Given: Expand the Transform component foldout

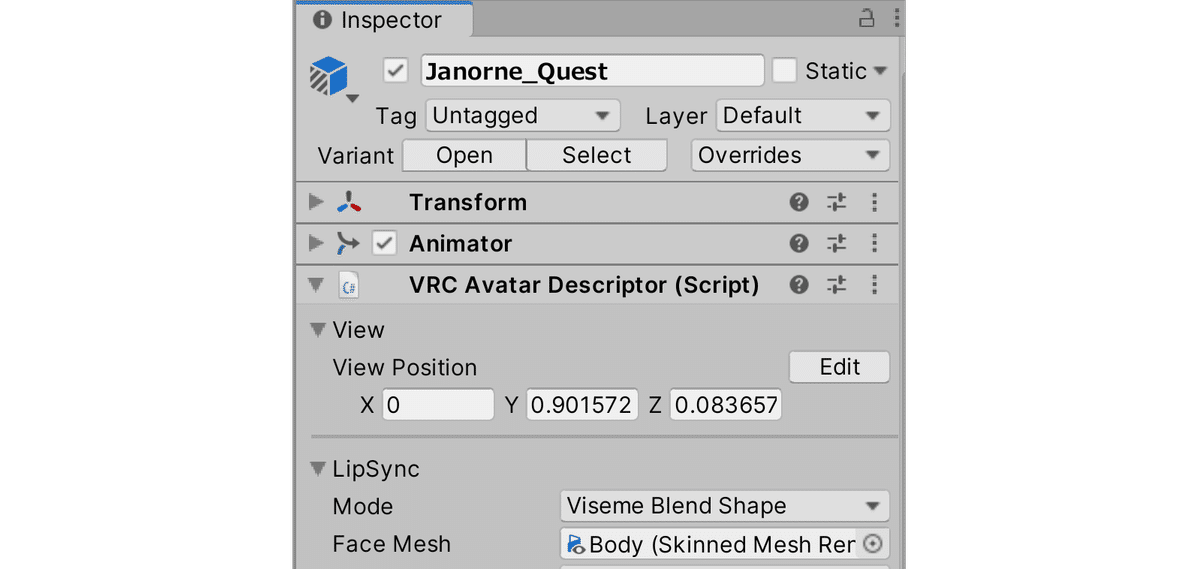Looking at the screenshot, I should (317, 202).
